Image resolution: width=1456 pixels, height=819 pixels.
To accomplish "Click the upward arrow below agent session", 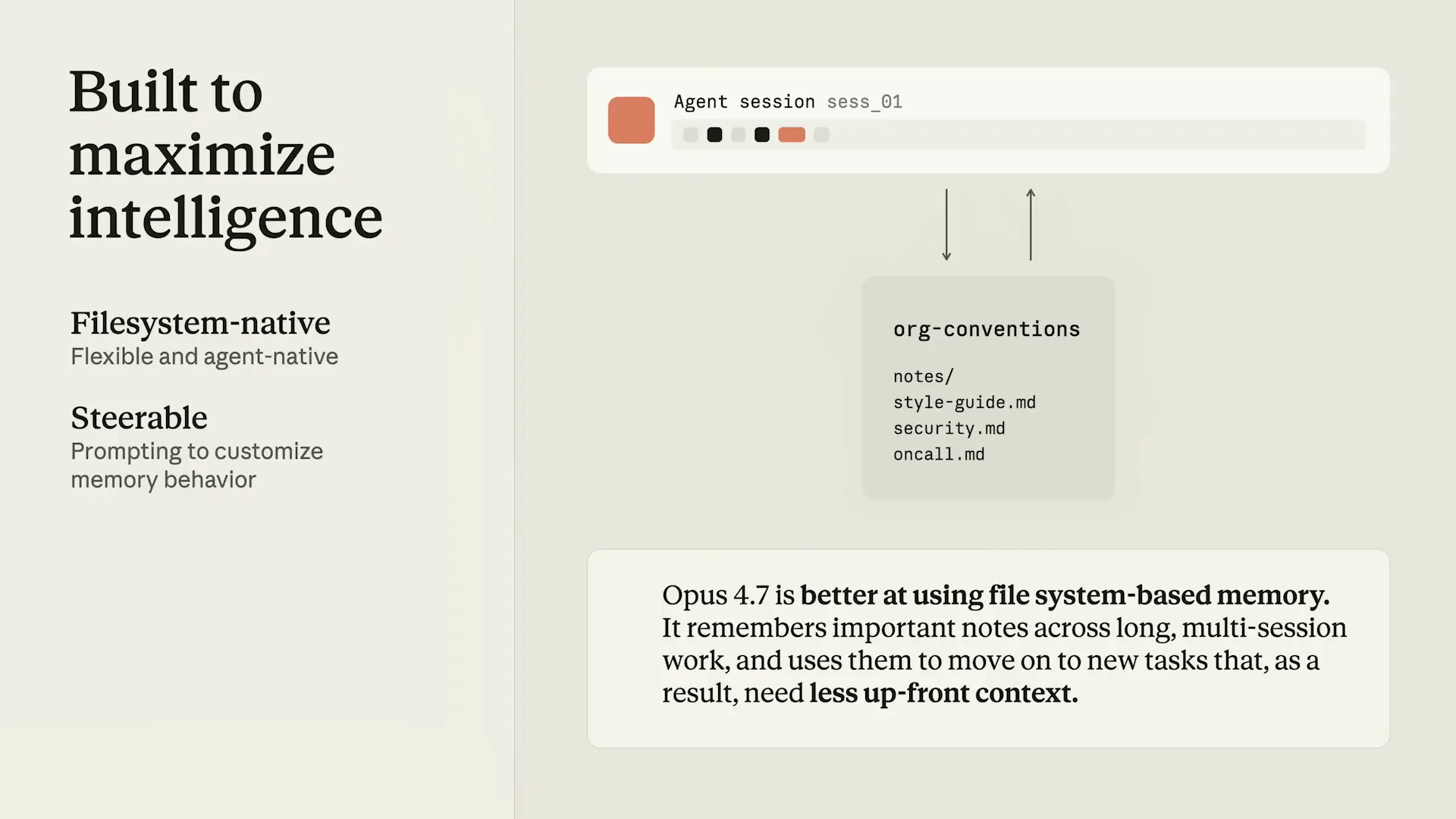I will (x=1031, y=224).
